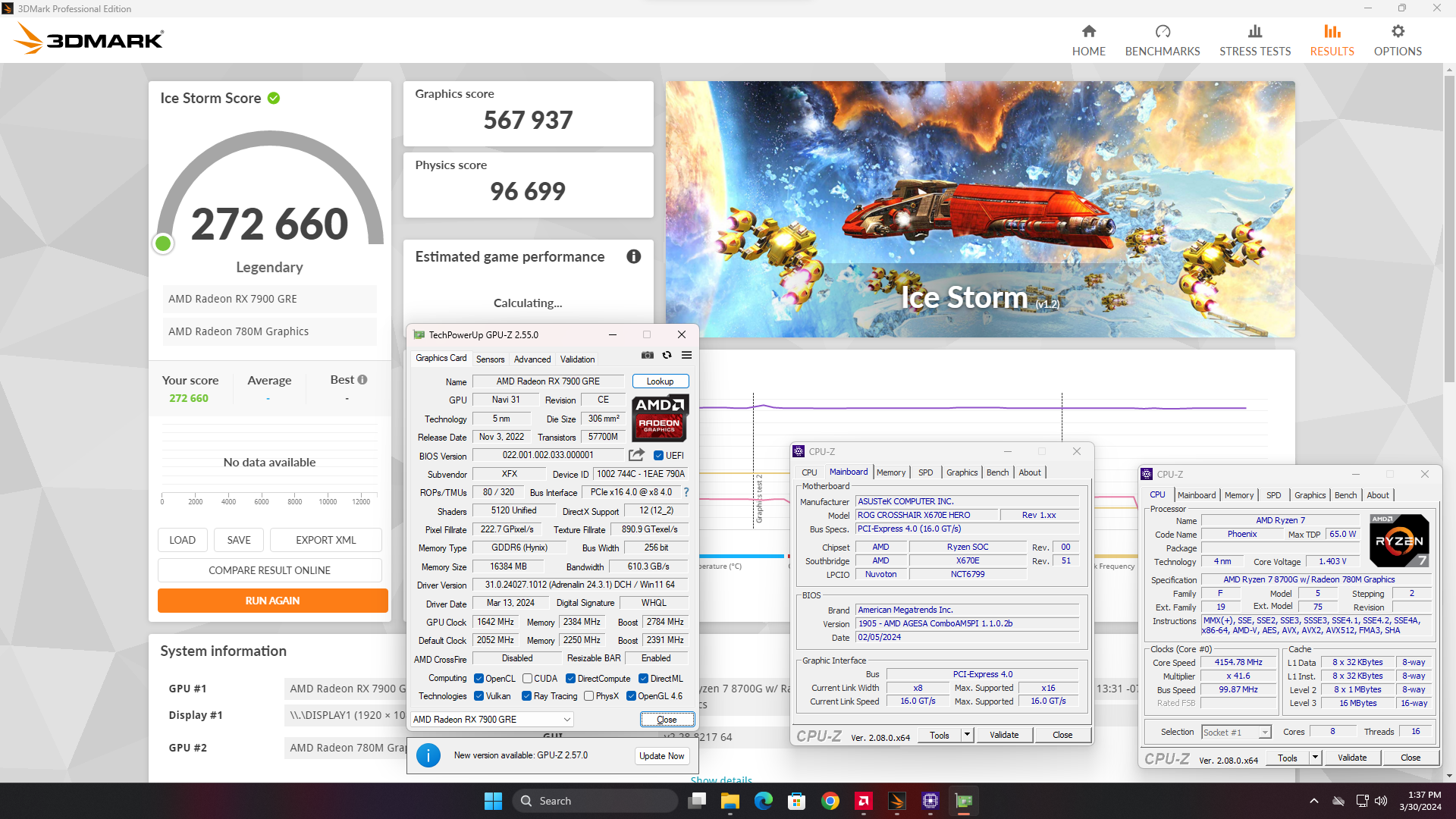Screen dimensions: 1456x819
Task: Click the AMD Radeon logo in GPU-Z
Action: pos(659,418)
